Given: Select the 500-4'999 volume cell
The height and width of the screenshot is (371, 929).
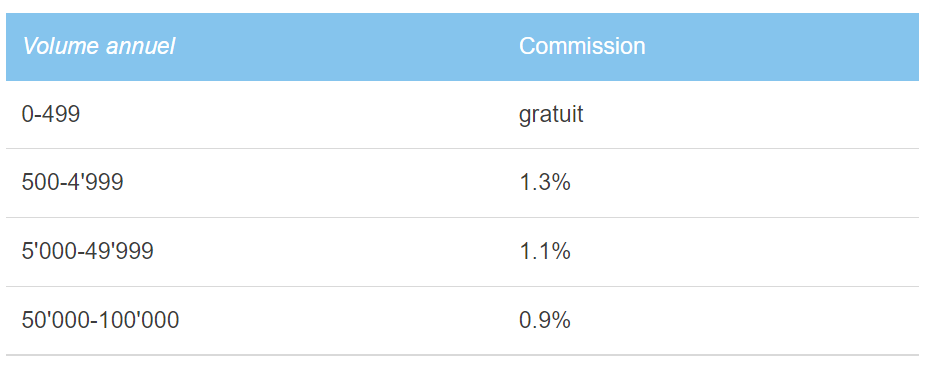Looking at the screenshot, I should coord(72,183).
